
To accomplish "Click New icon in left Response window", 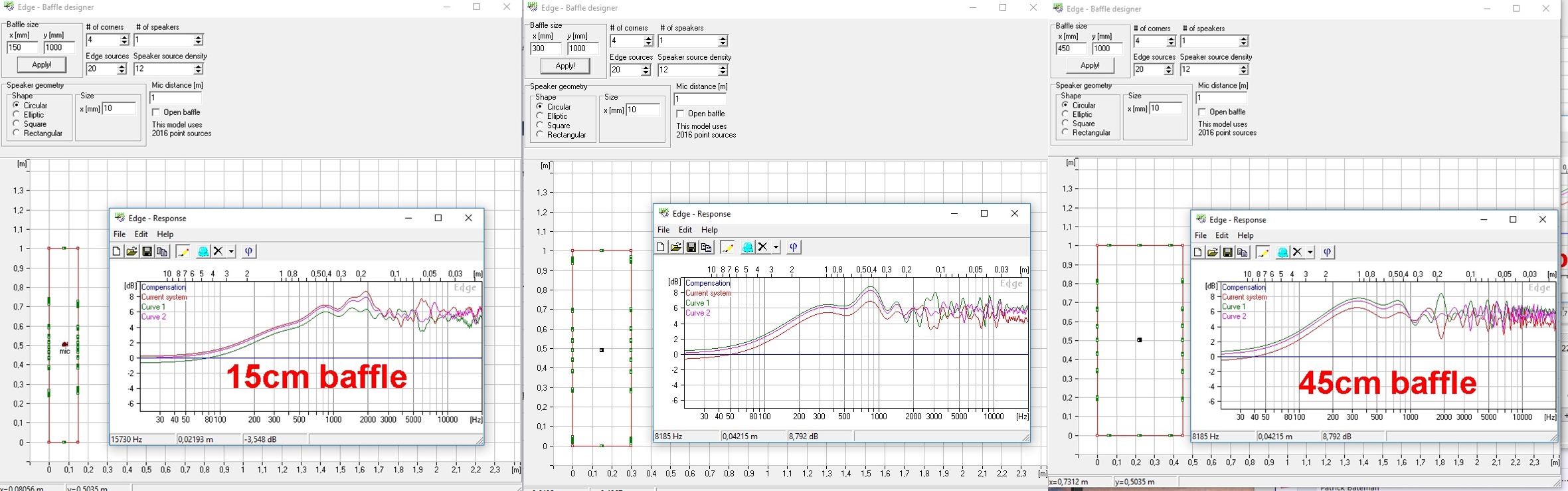I will coord(117,251).
